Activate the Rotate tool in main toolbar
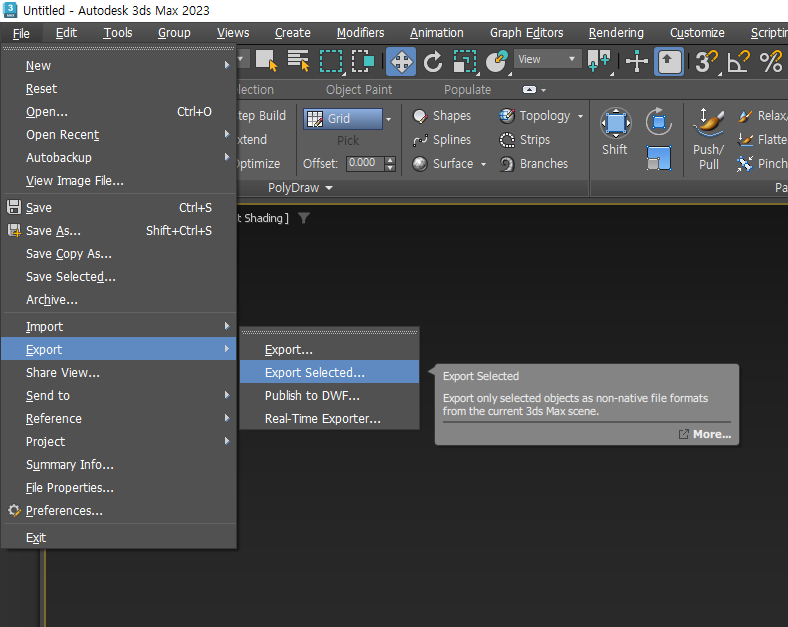 click(x=433, y=61)
